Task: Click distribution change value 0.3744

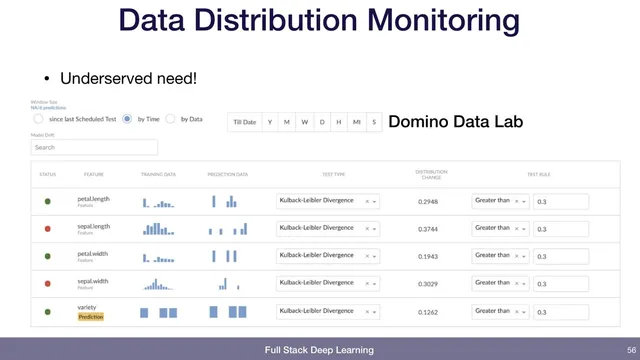Action: tap(428, 229)
